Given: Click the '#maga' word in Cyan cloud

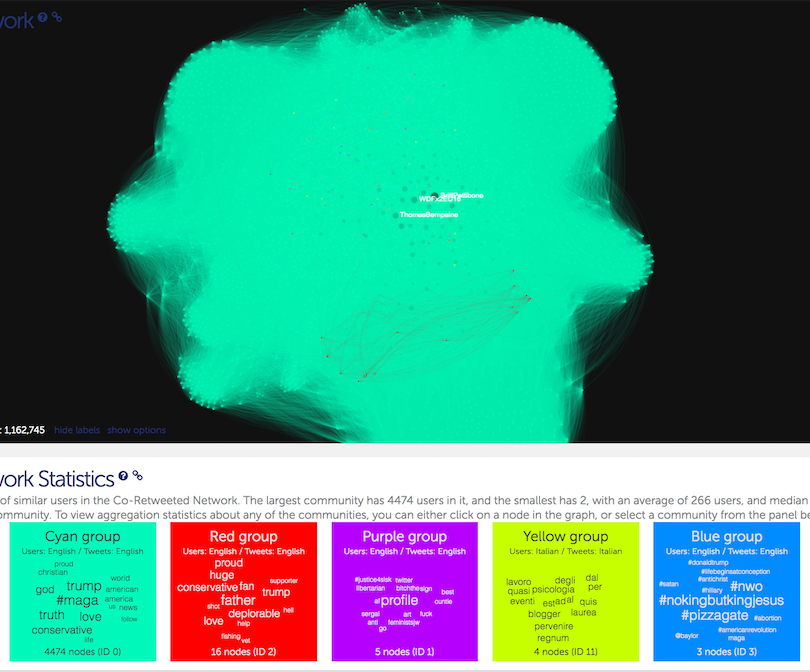Looking at the screenshot, I should pos(77,600).
